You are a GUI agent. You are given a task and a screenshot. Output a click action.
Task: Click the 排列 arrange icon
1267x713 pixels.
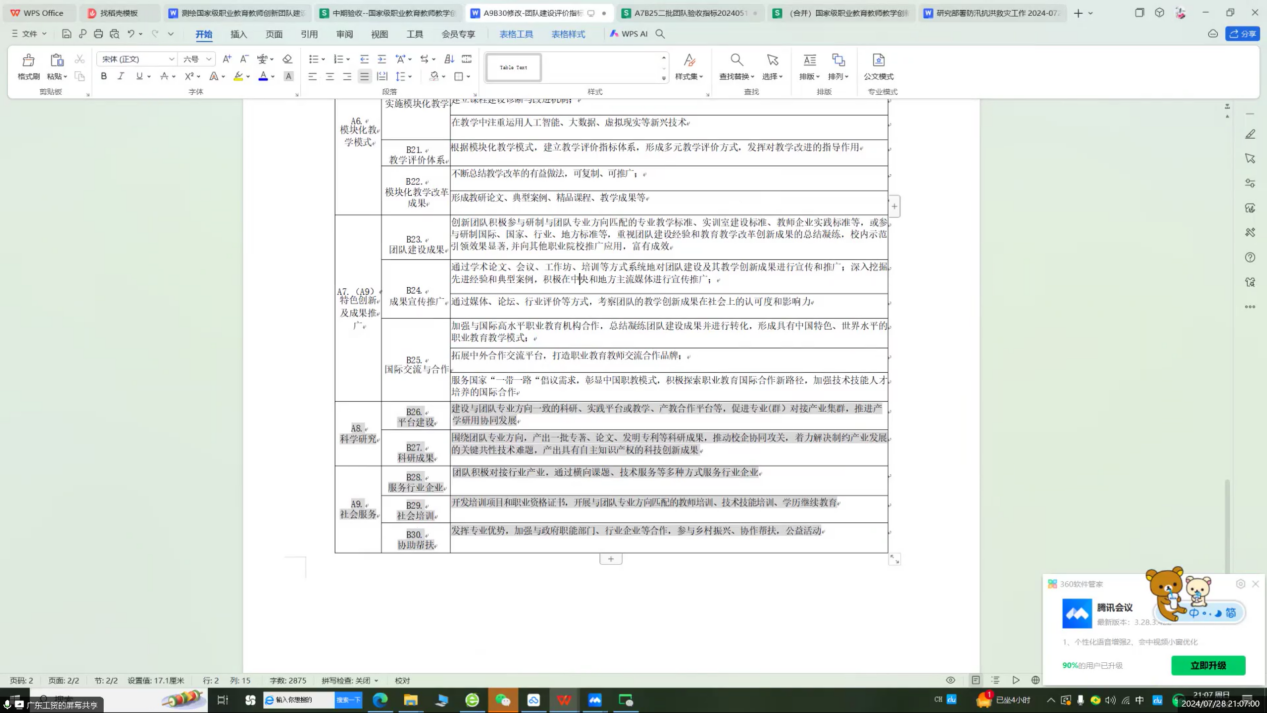837,66
